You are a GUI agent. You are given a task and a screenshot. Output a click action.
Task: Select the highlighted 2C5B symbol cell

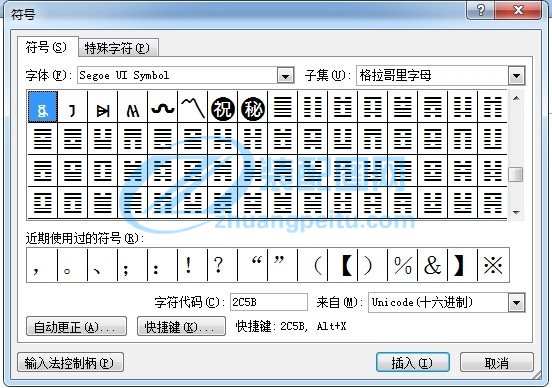click(x=43, y=107)
